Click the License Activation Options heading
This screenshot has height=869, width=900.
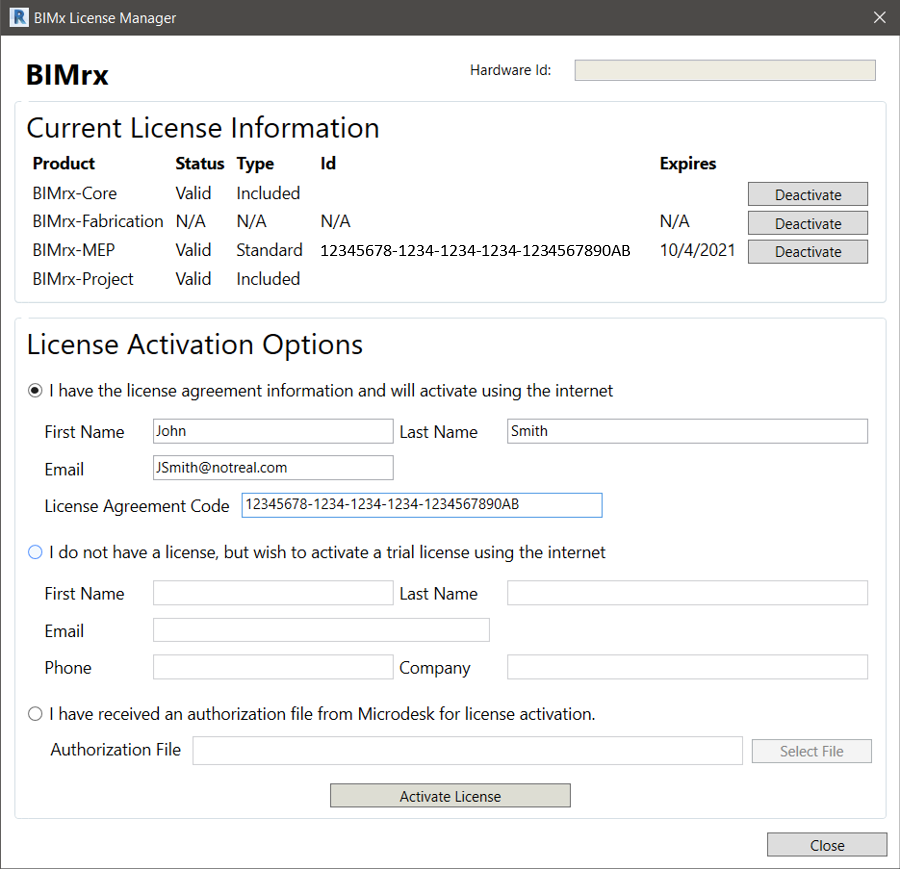point(195,345)
